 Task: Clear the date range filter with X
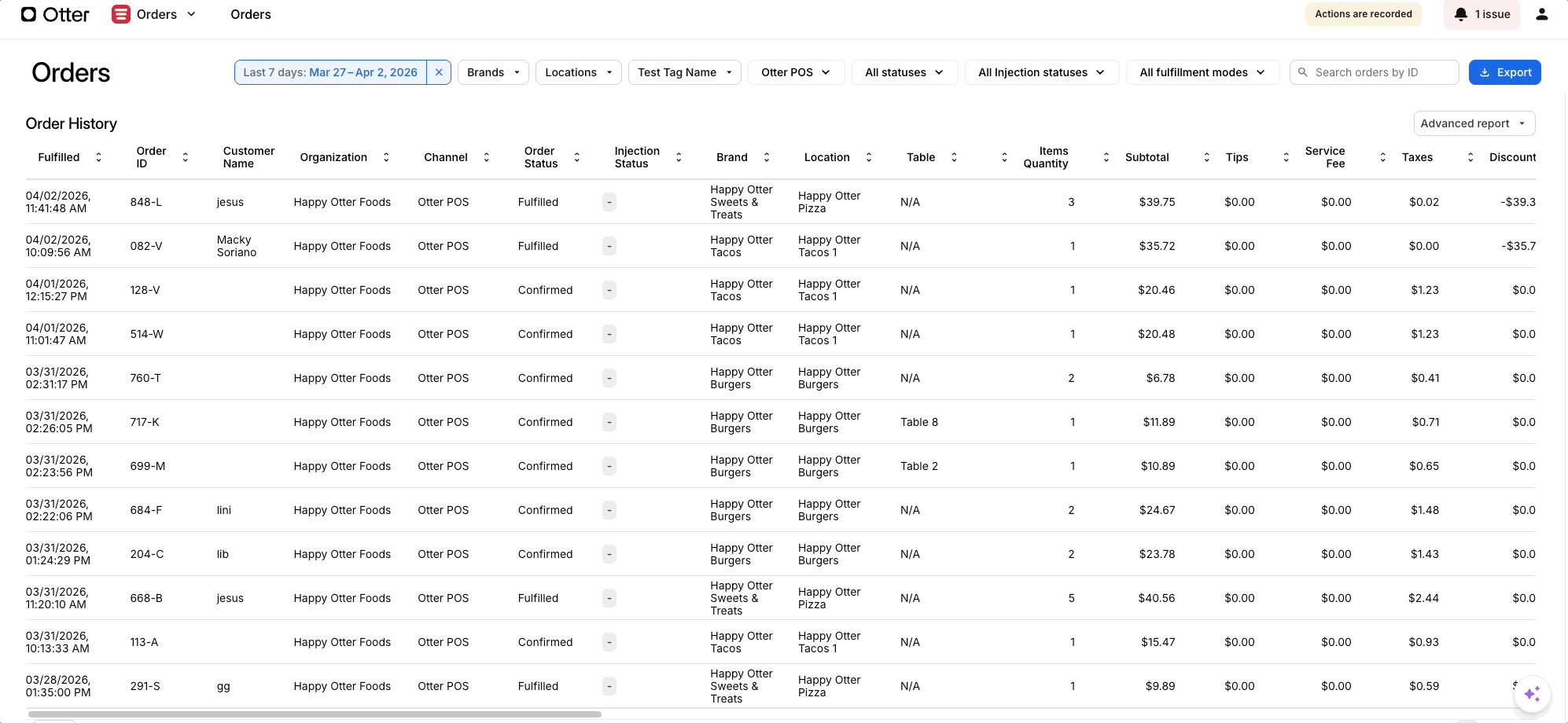(x=439, y=72)
